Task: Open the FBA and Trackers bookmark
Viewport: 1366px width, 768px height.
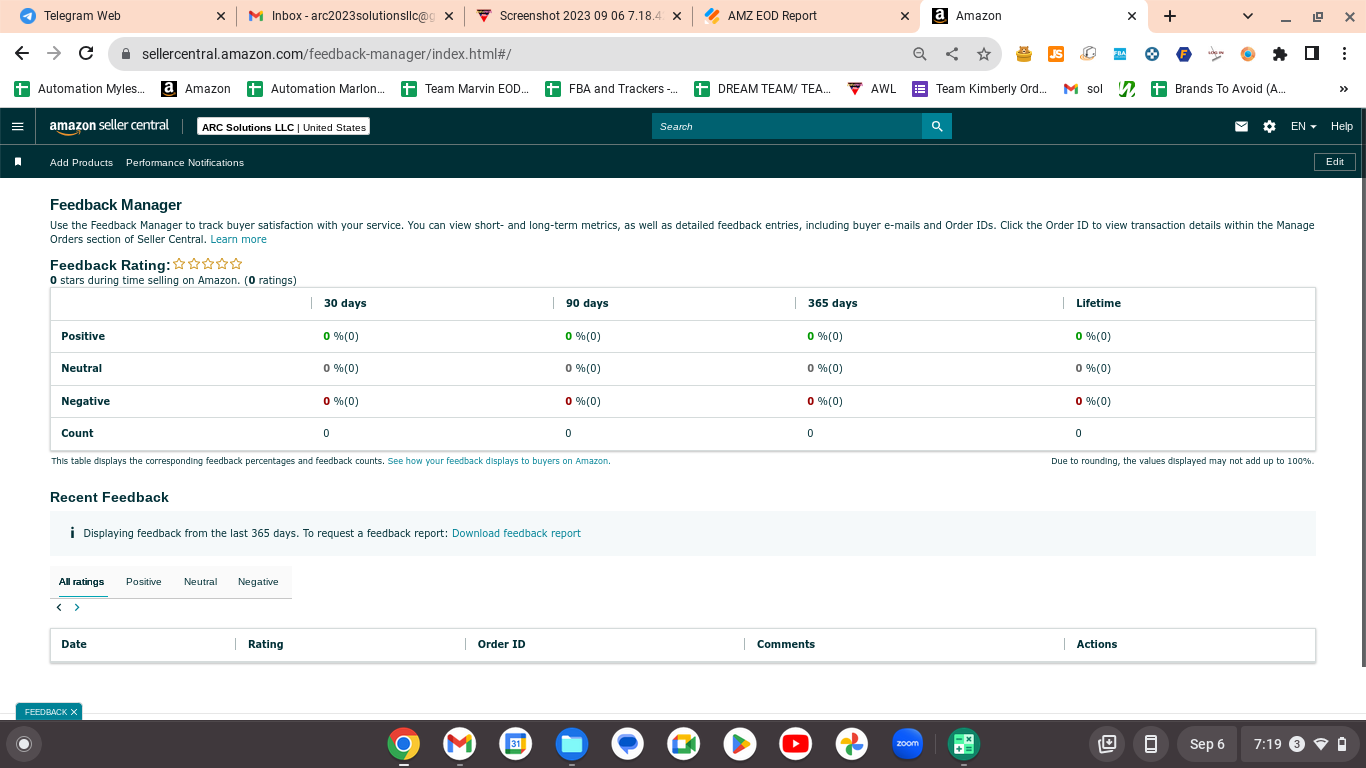Action: 611,89
